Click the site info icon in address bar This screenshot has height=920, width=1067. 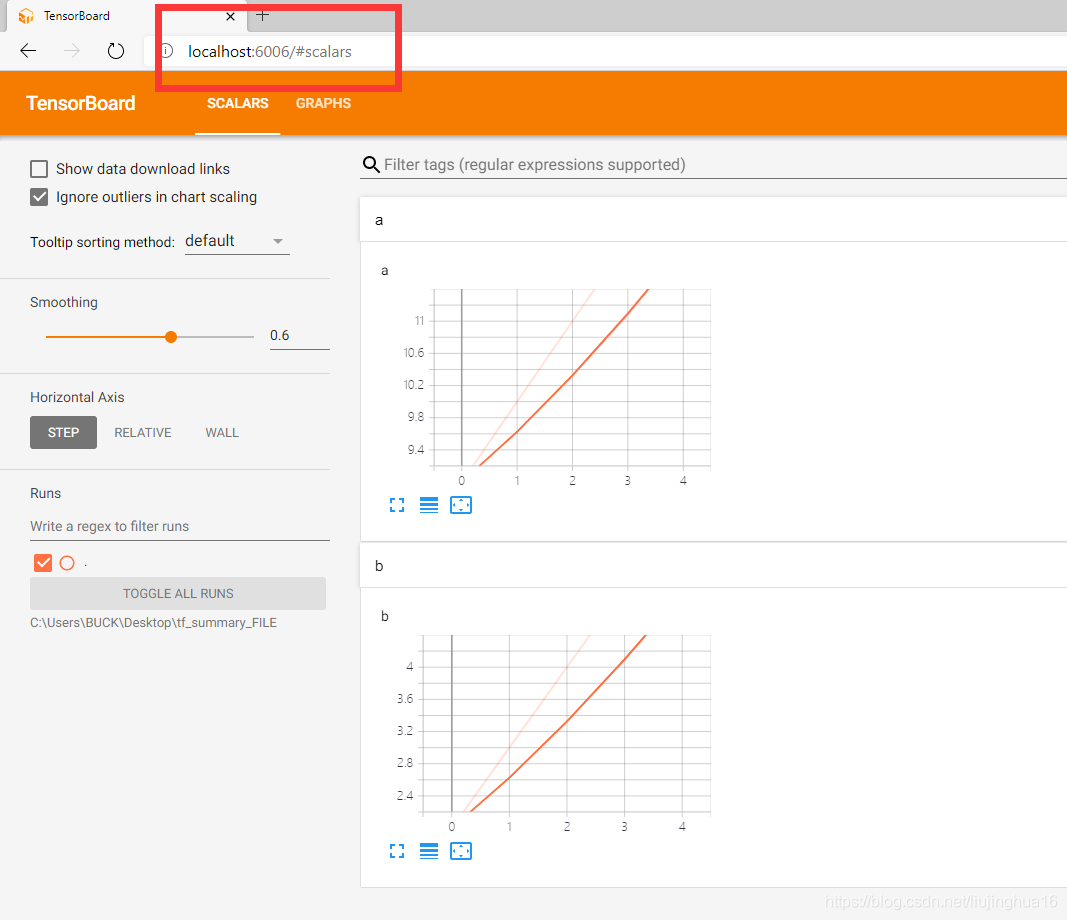167,51
